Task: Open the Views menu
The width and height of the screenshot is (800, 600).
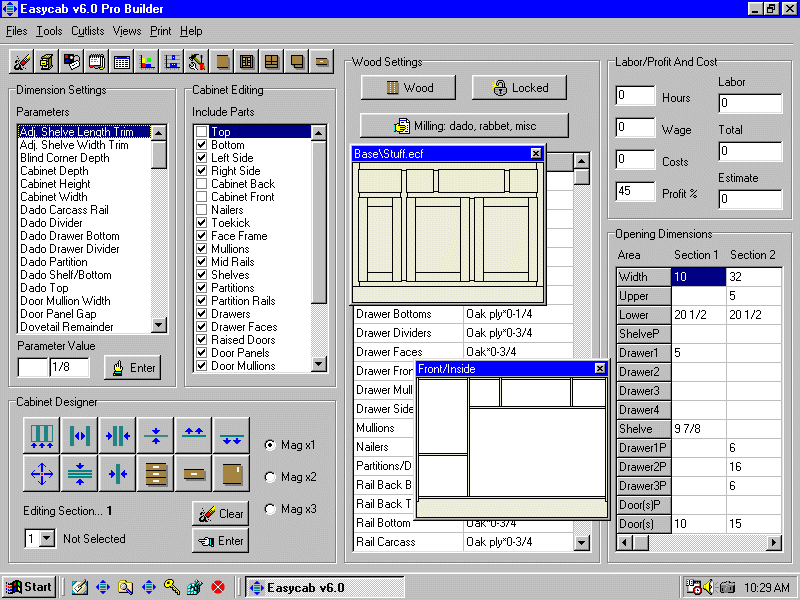Action: tap(127, 31)
